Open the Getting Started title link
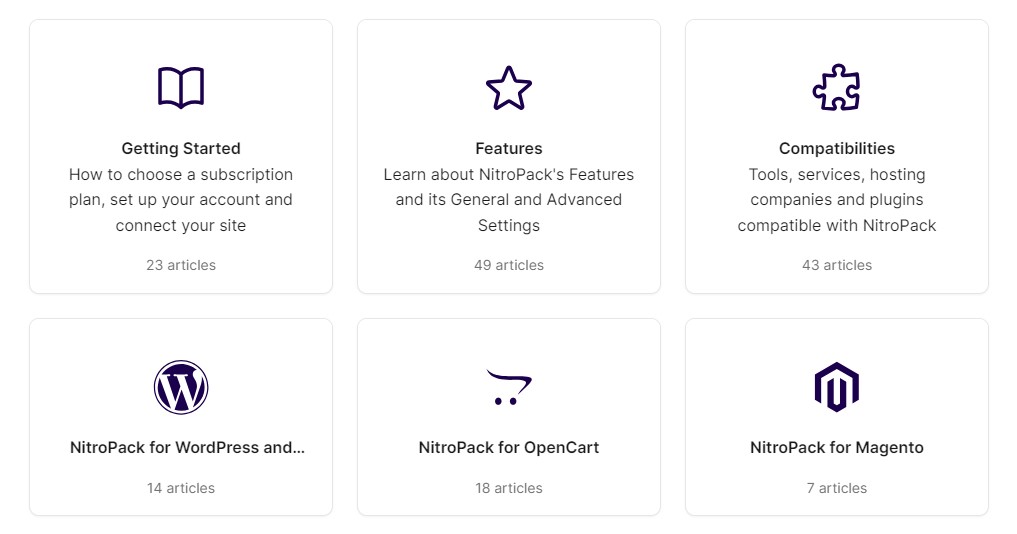This screenshot has height=534, width=1017. pyautogui.click(x=181, y=148)
